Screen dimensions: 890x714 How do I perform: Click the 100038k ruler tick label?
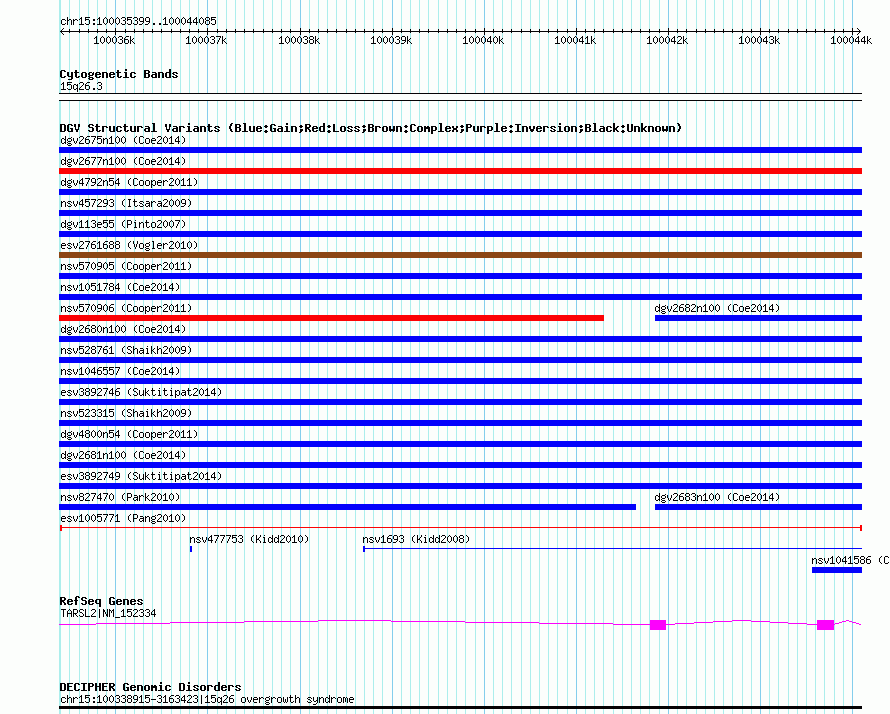tap(299, 40)
